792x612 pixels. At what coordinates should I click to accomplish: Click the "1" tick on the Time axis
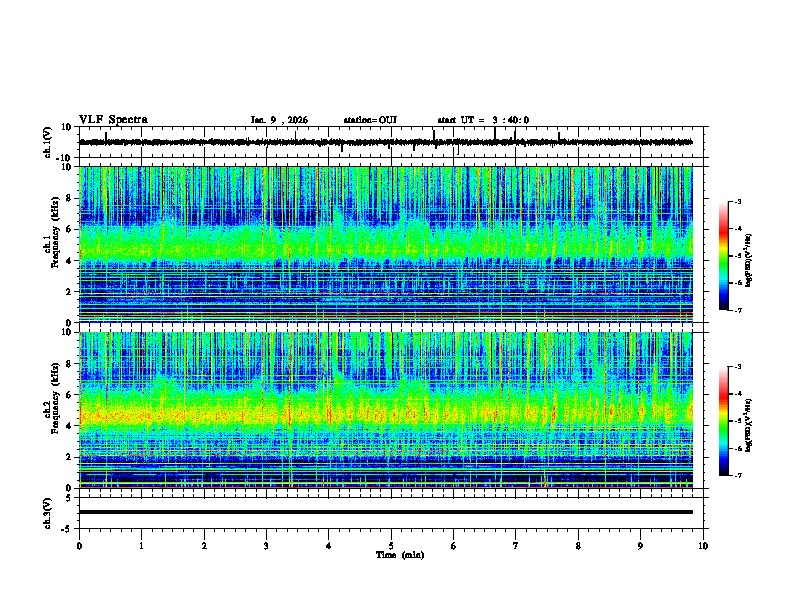click(x=141, y=546)
